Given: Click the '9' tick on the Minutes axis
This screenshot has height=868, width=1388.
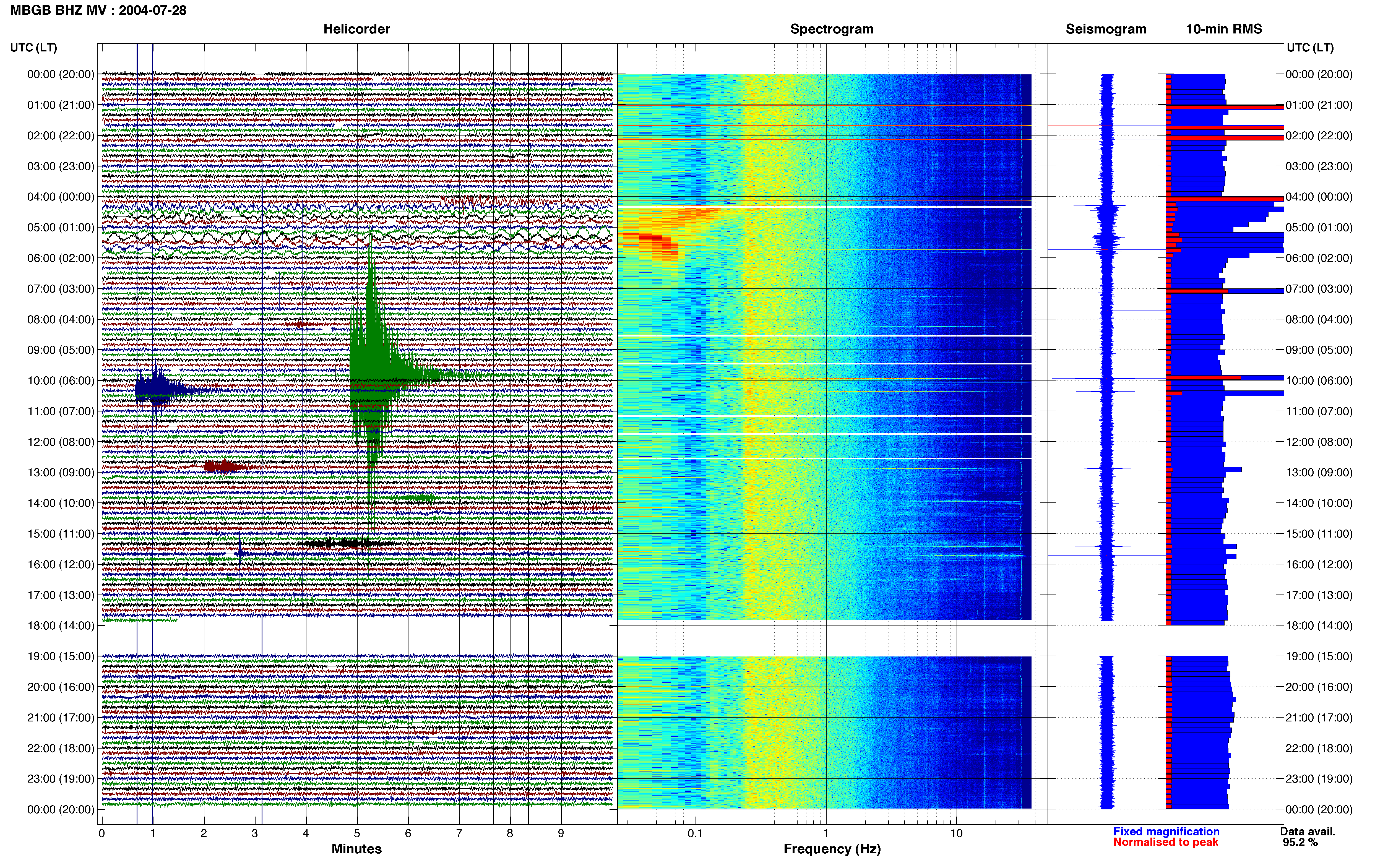Looking at the screenshot, I should 561,833.
